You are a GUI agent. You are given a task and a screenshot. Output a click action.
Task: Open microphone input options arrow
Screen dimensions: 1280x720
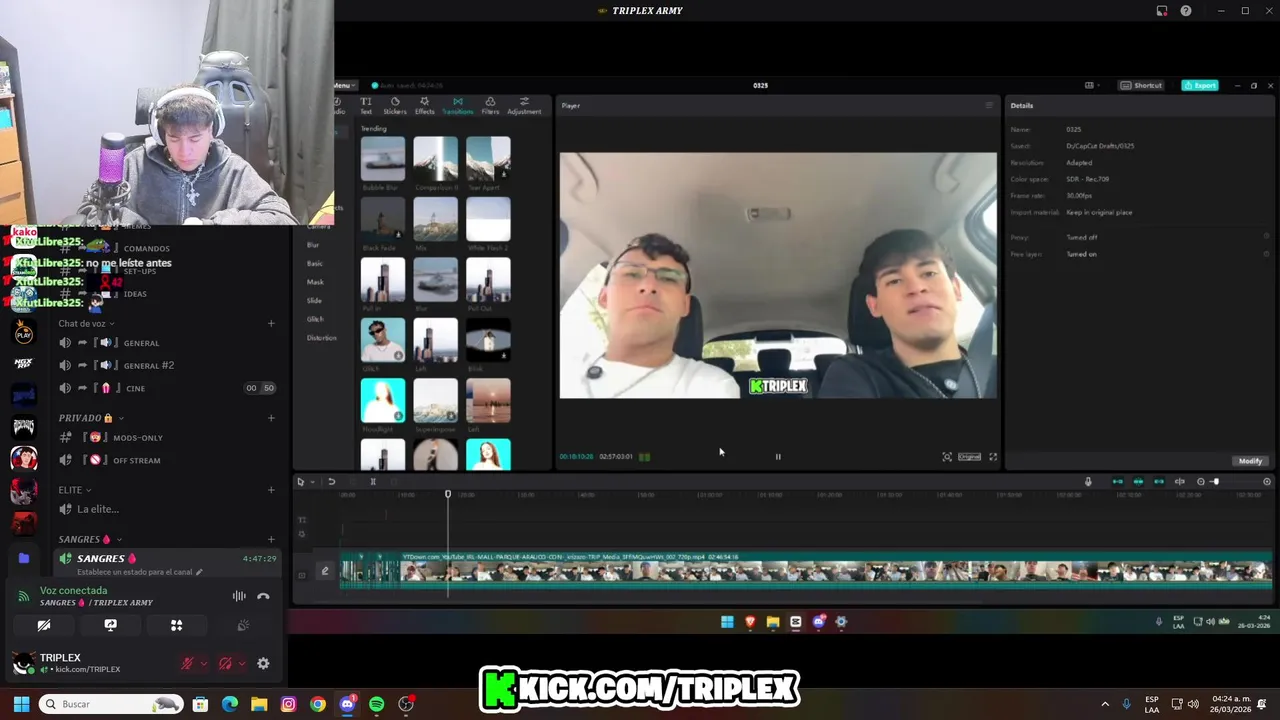point(203,663)
